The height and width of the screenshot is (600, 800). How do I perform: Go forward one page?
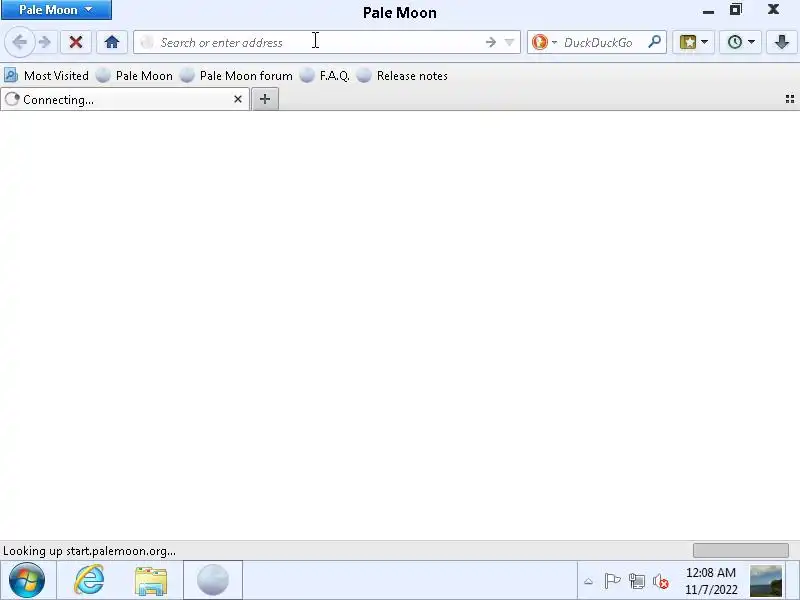[x=44, y=42]
